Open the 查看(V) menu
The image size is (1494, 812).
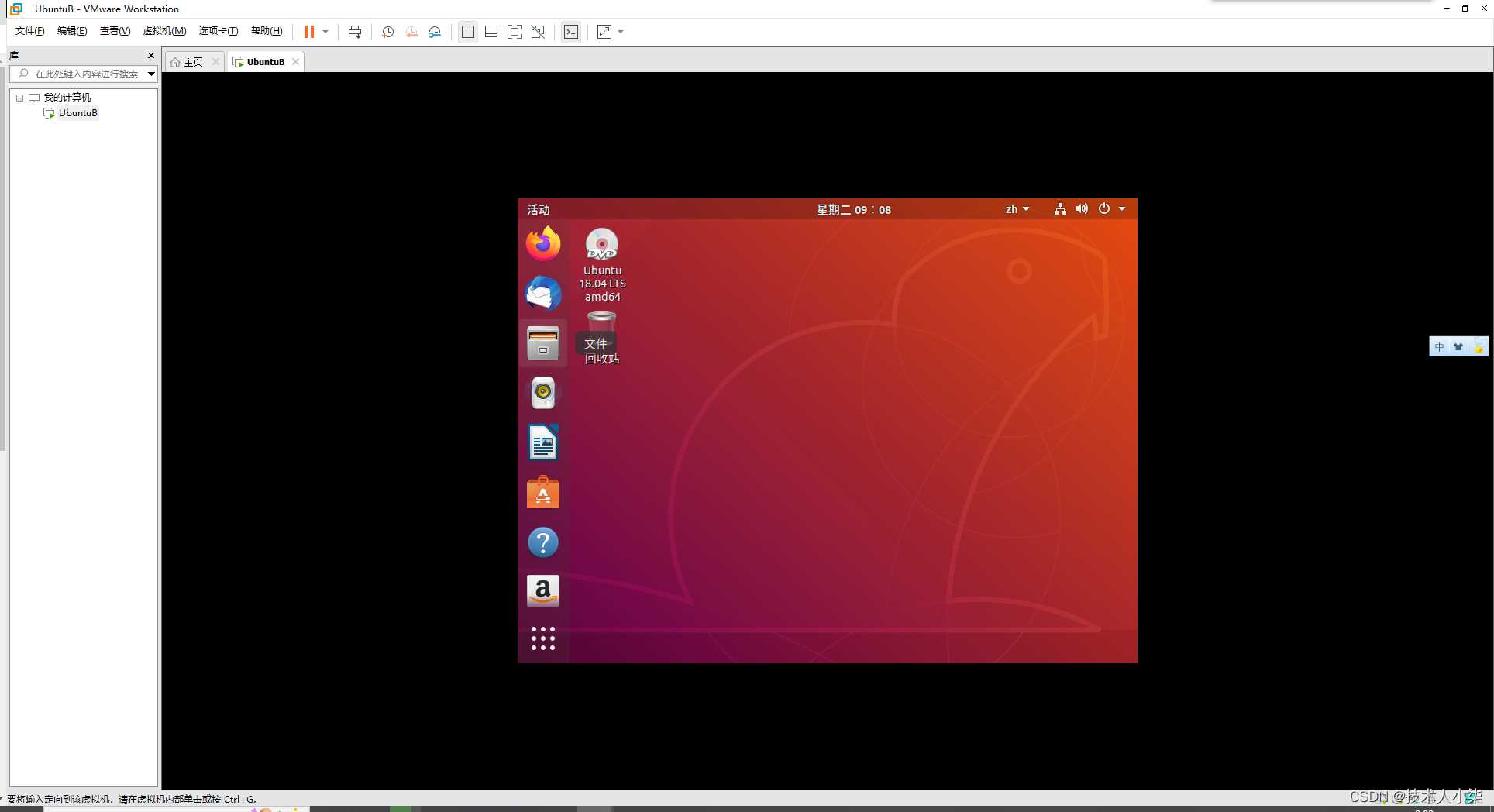click(115, 31)
